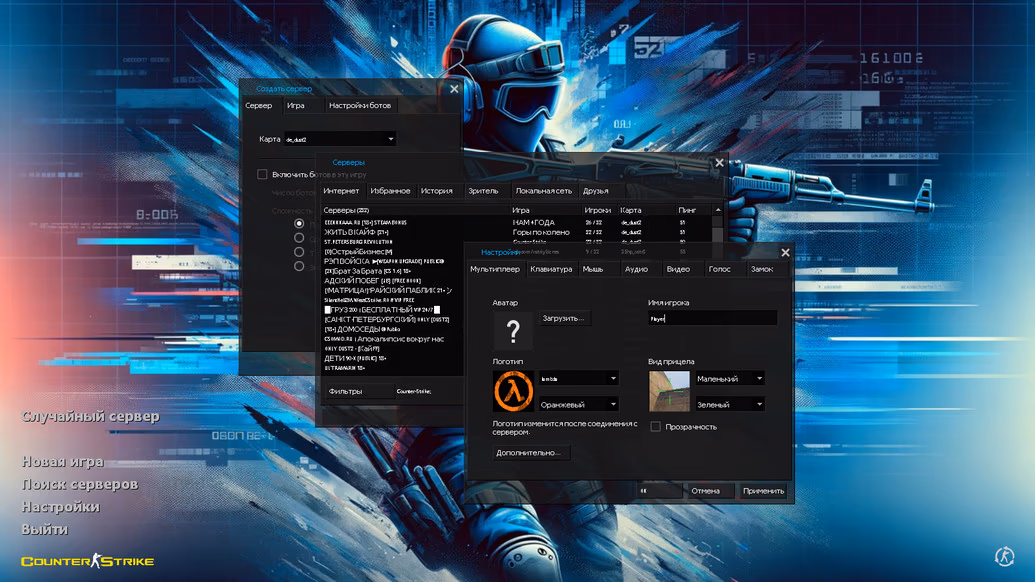Sort by the Игра column header
The width and height of the screenshot is (1035, 582).
coord(545,210)
